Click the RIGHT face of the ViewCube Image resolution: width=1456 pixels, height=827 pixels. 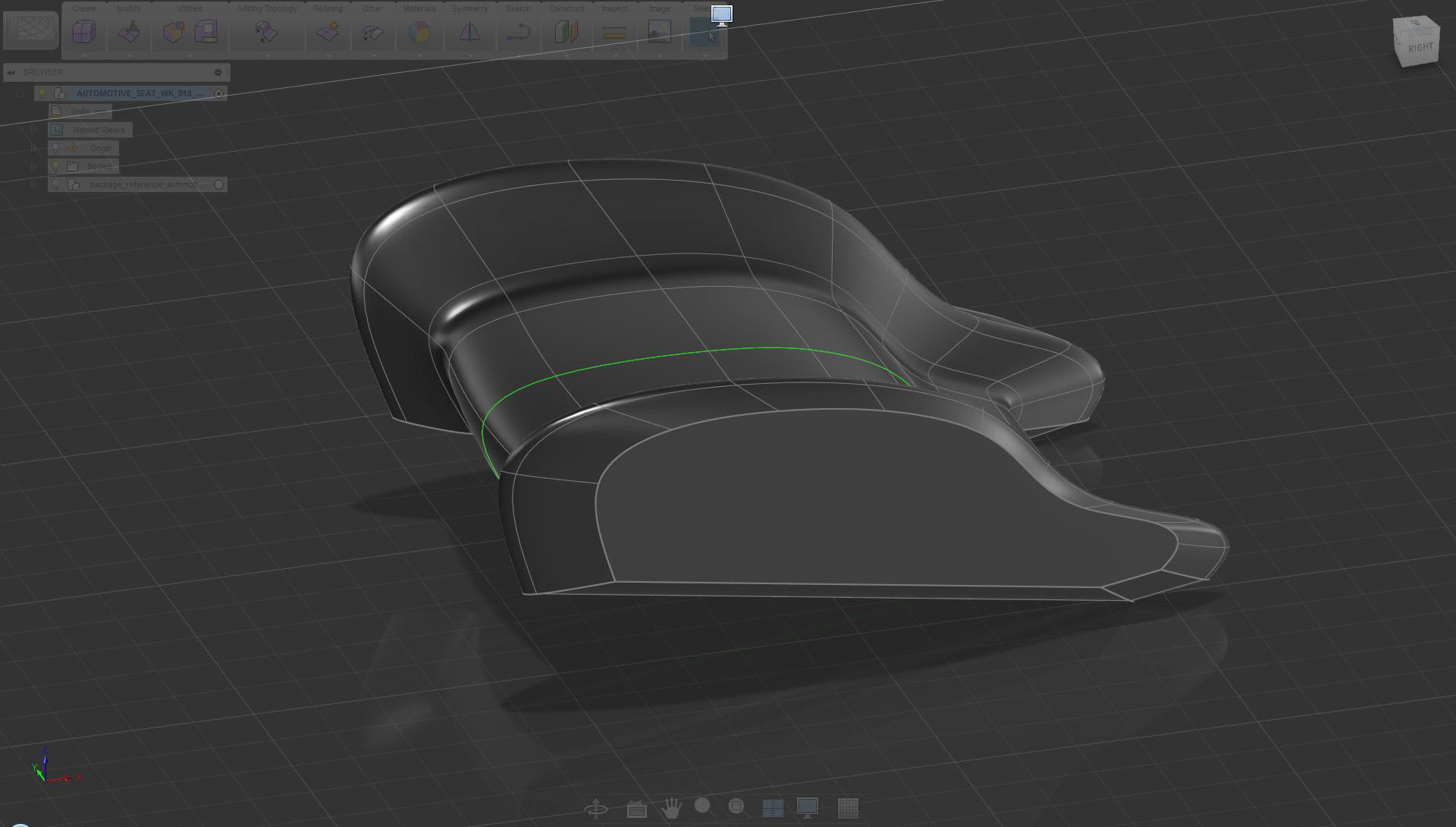pos(1420,47)
